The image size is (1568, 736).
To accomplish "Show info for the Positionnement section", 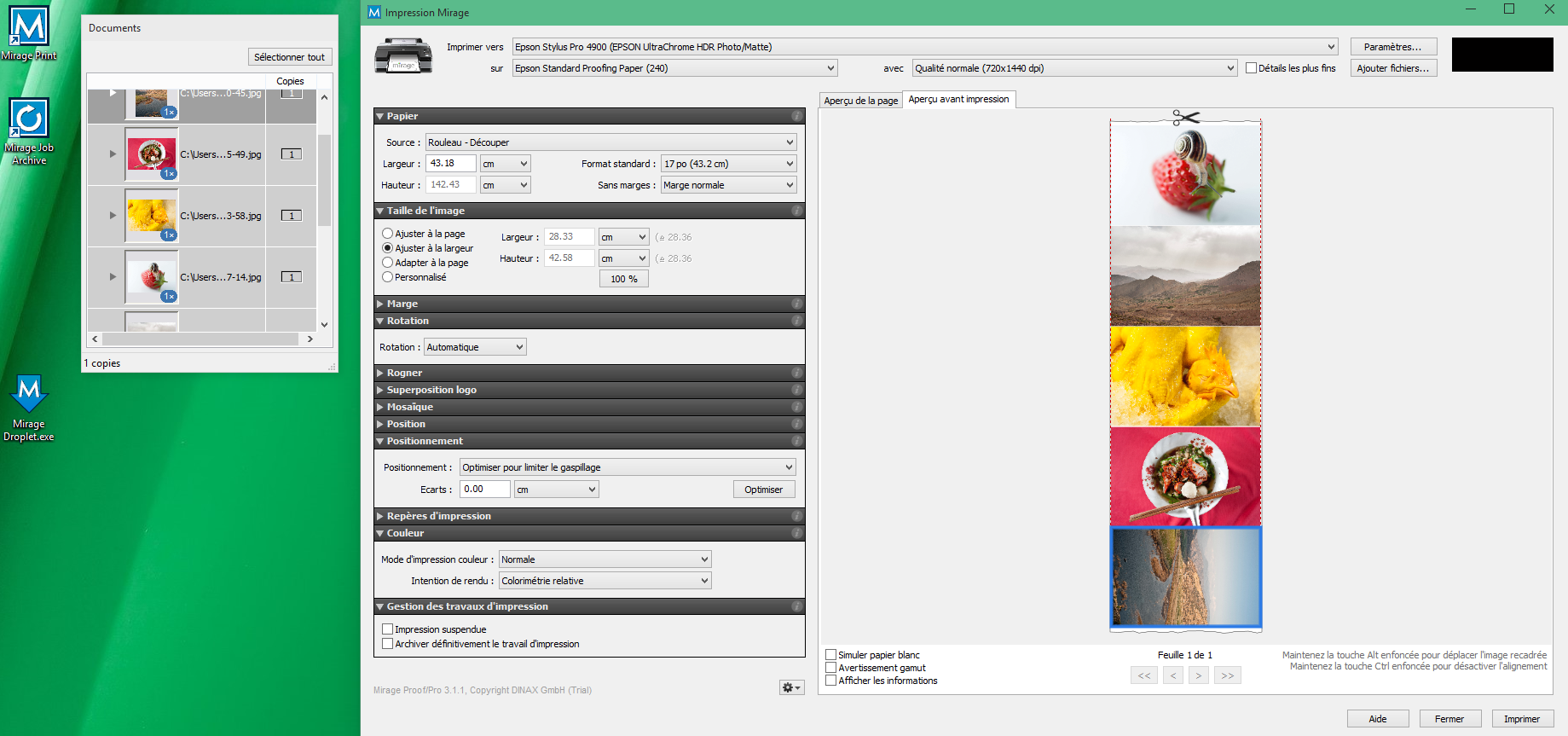I will point(796,441).
